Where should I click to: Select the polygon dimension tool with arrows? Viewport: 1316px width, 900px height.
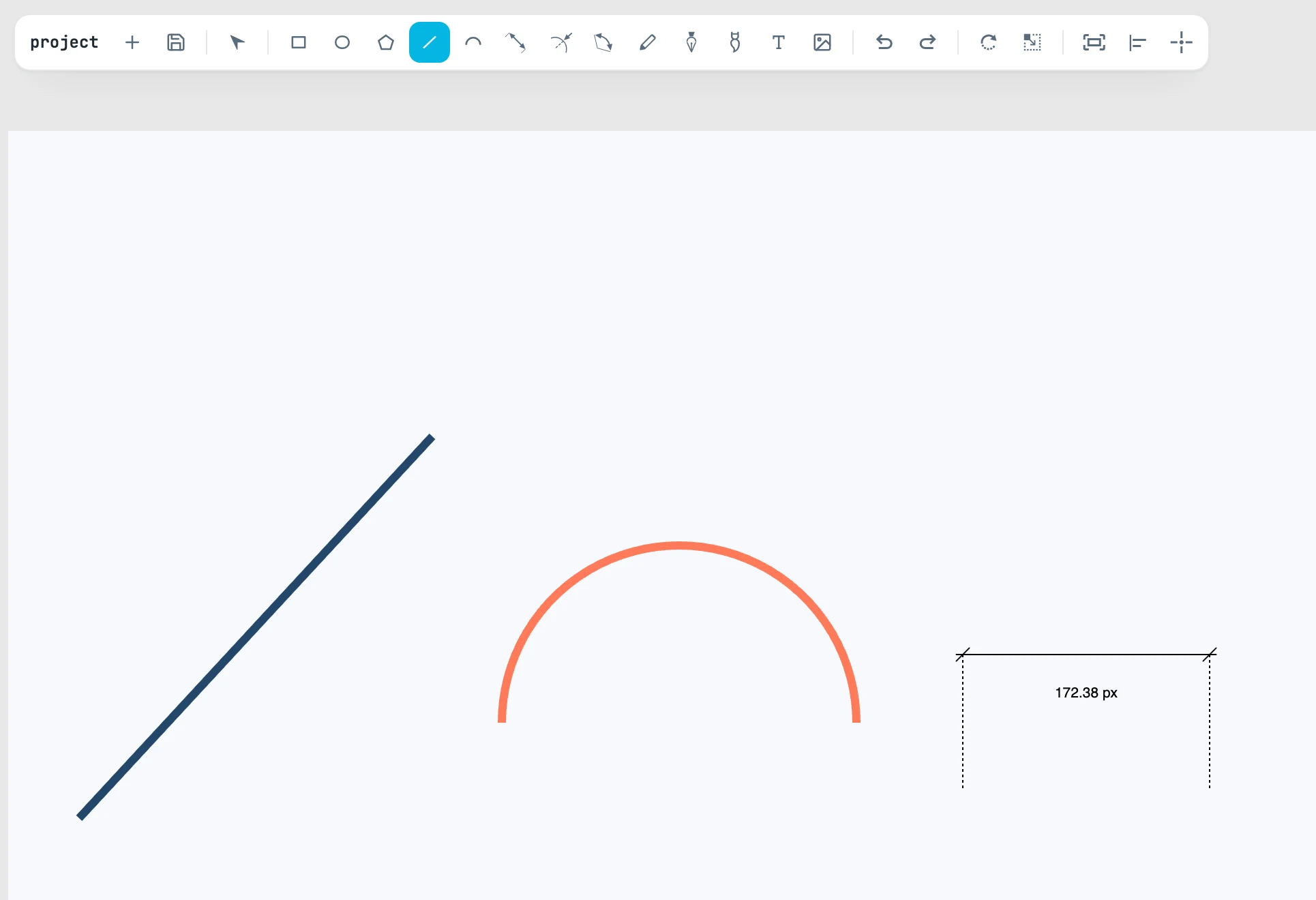(604, 42)
